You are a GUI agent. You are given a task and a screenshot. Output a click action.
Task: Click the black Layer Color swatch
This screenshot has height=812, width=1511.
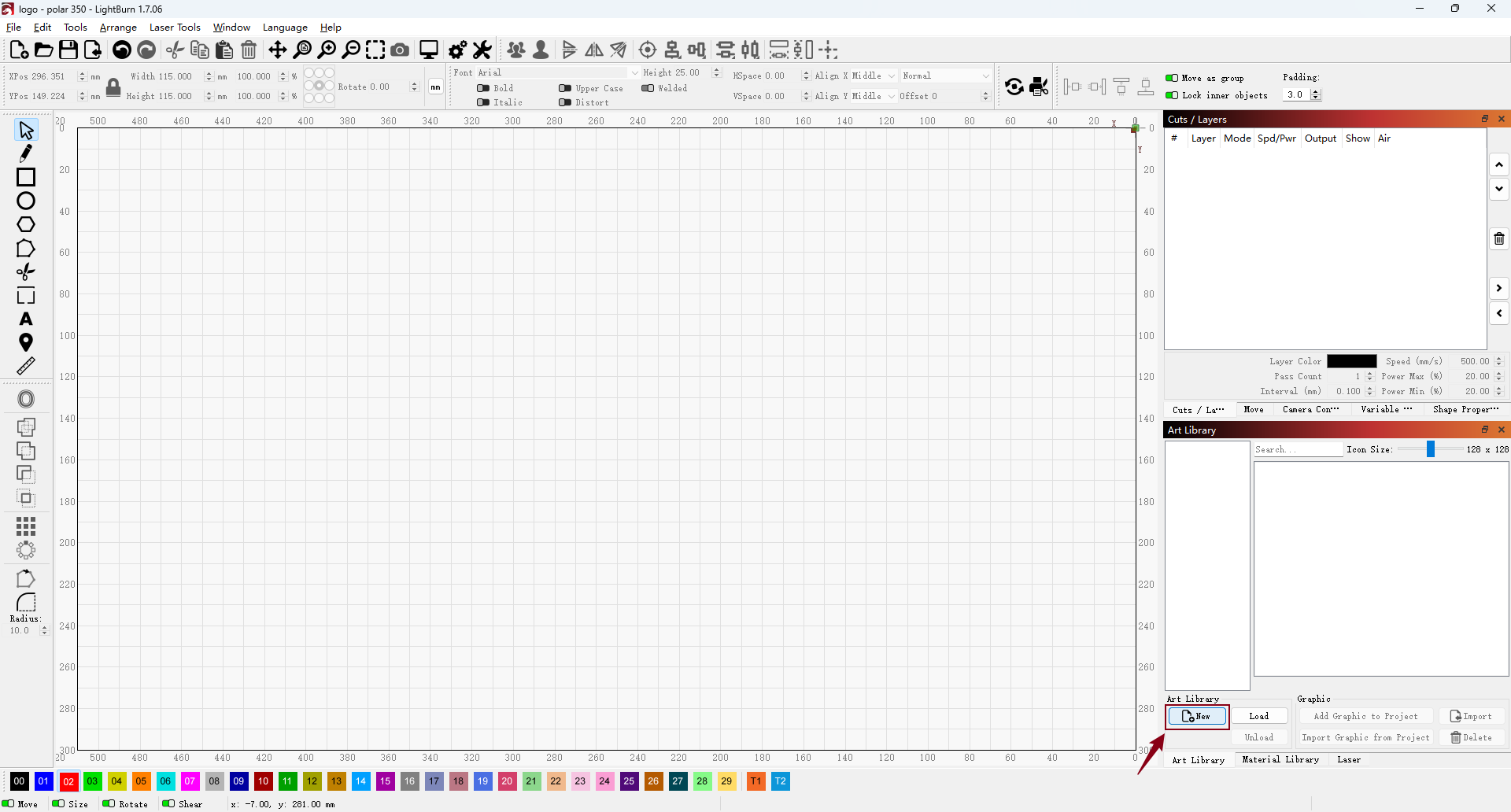(1352, 361)
